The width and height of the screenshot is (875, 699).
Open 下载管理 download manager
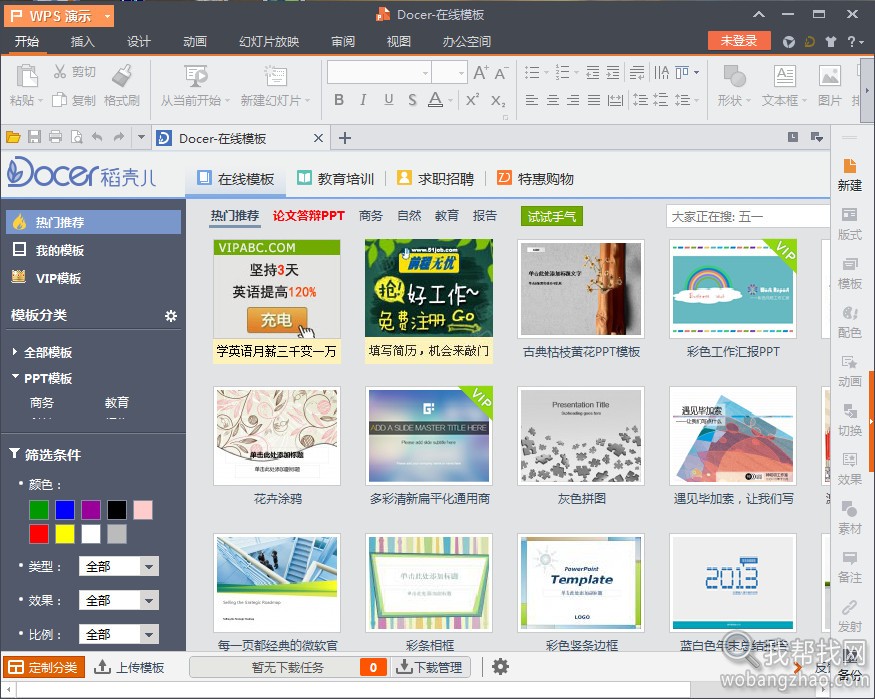[429, 667]
